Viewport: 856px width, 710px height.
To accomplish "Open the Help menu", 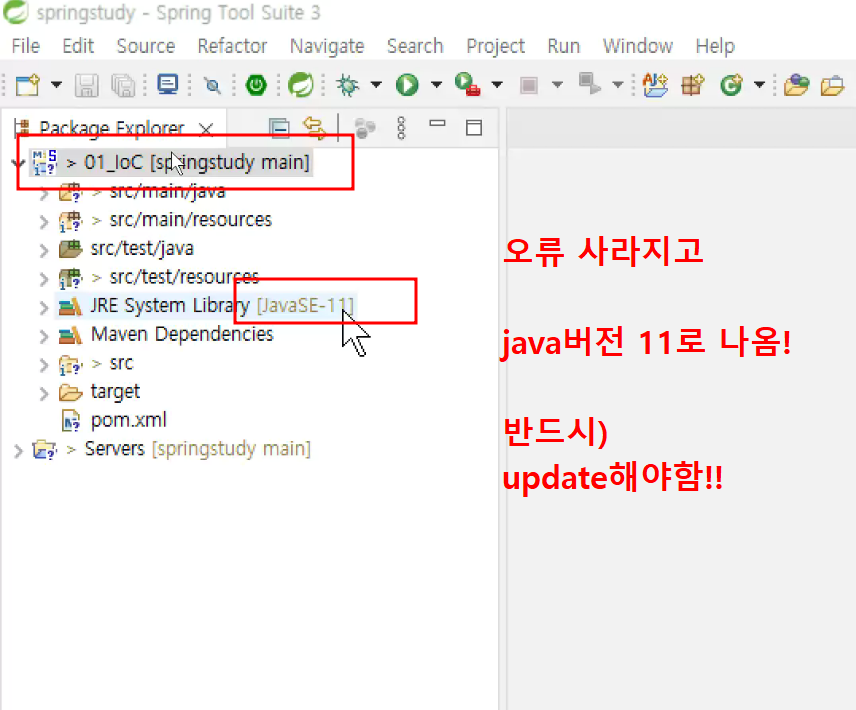I will coord(715,46).
